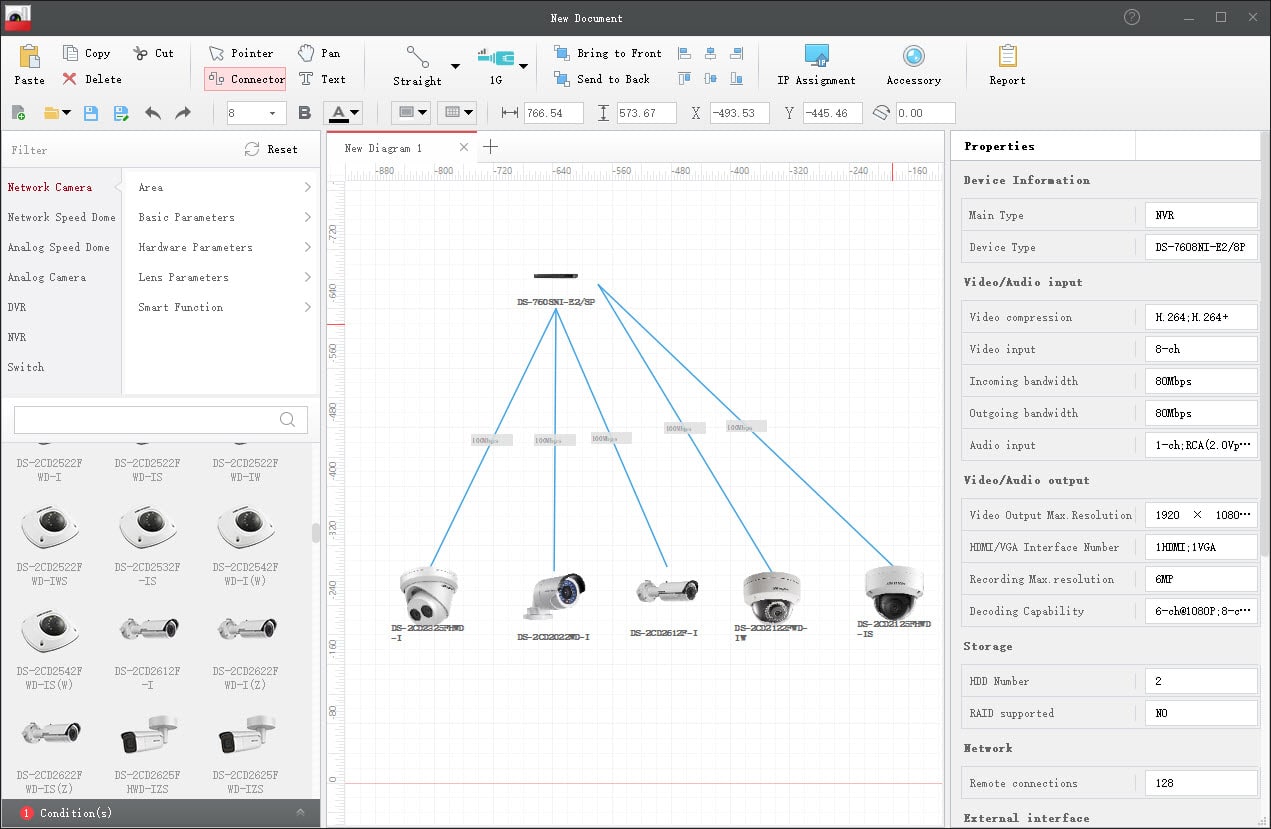
Task: Click Bring to Front
Action: click(x=608, y=53)
